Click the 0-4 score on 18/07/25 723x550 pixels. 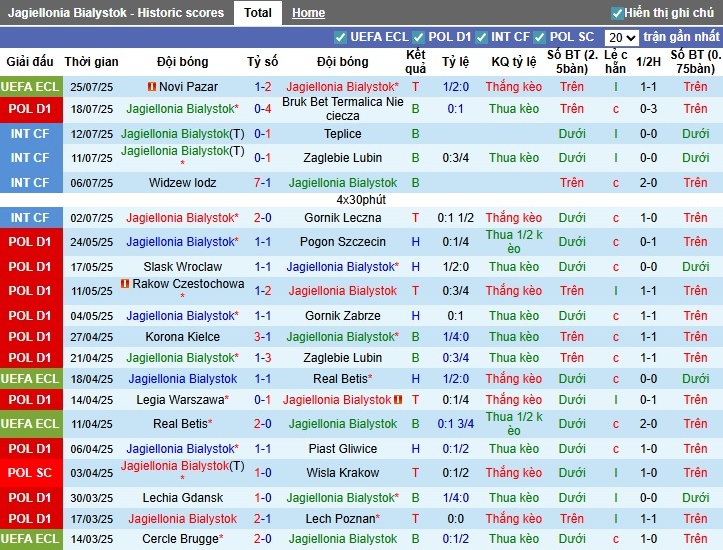click(x=262, y=109)
